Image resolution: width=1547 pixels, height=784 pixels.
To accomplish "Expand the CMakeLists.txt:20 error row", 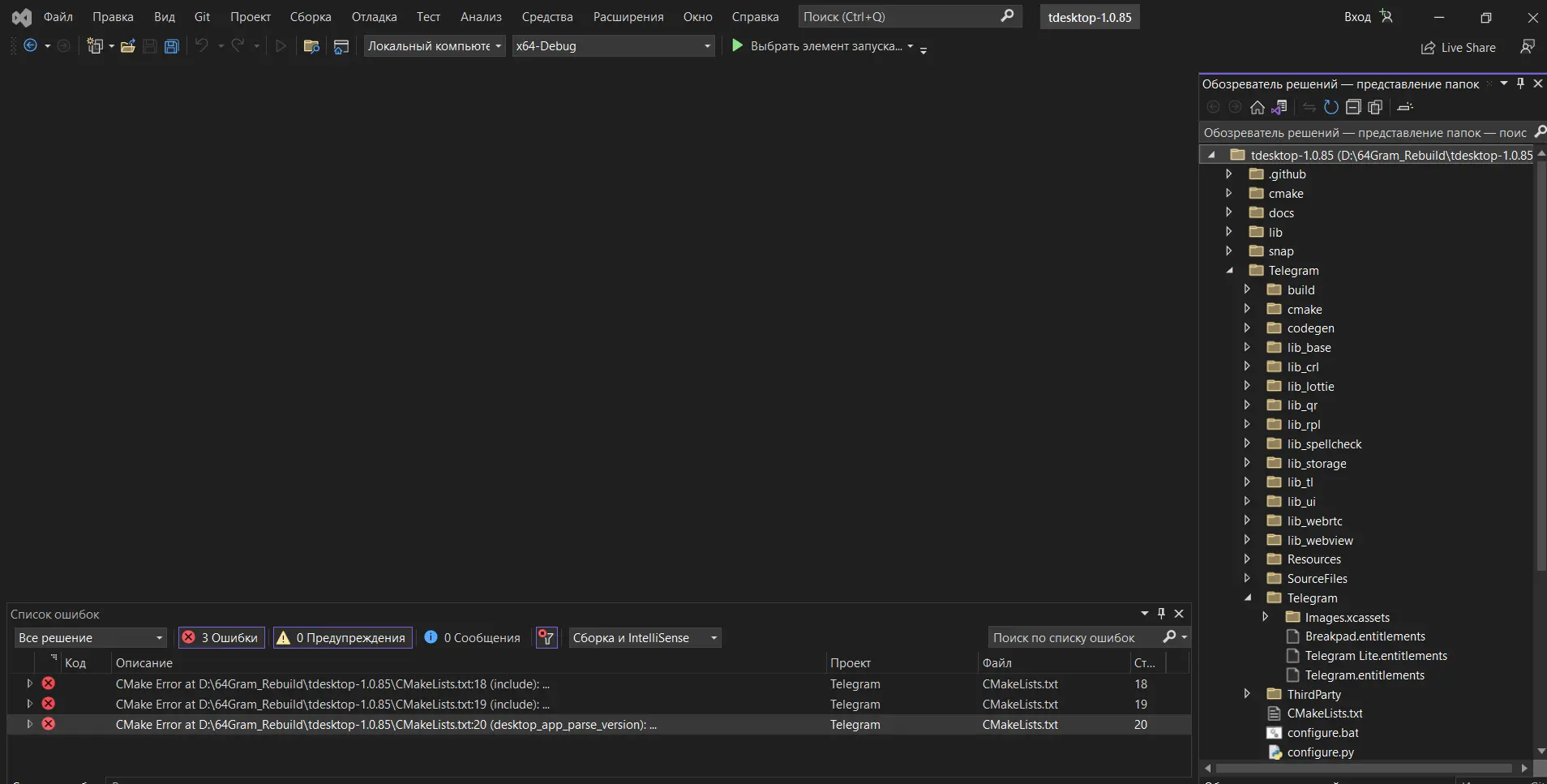I will 30,724.
